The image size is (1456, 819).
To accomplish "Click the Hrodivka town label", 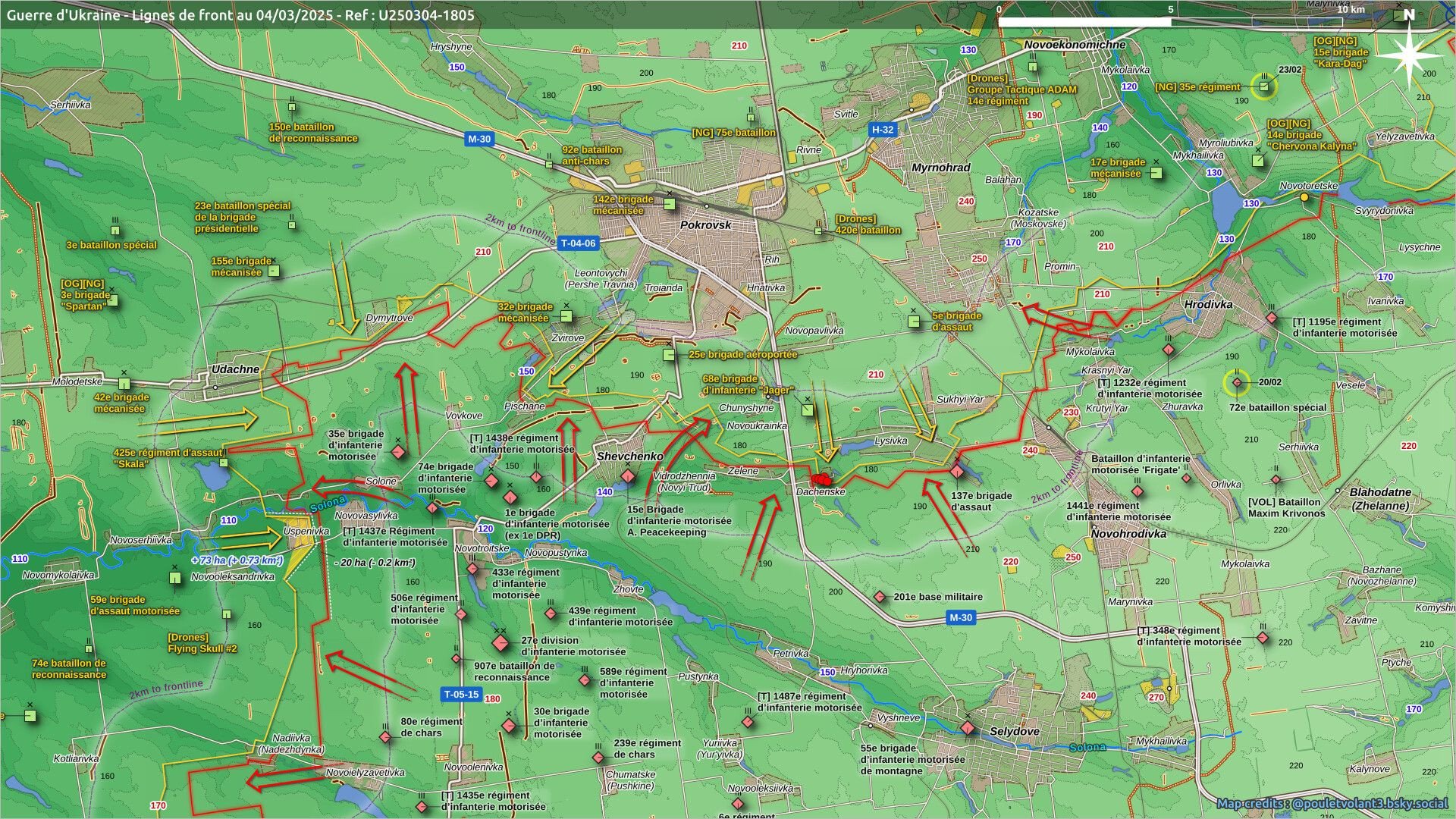I will 1209,304.
